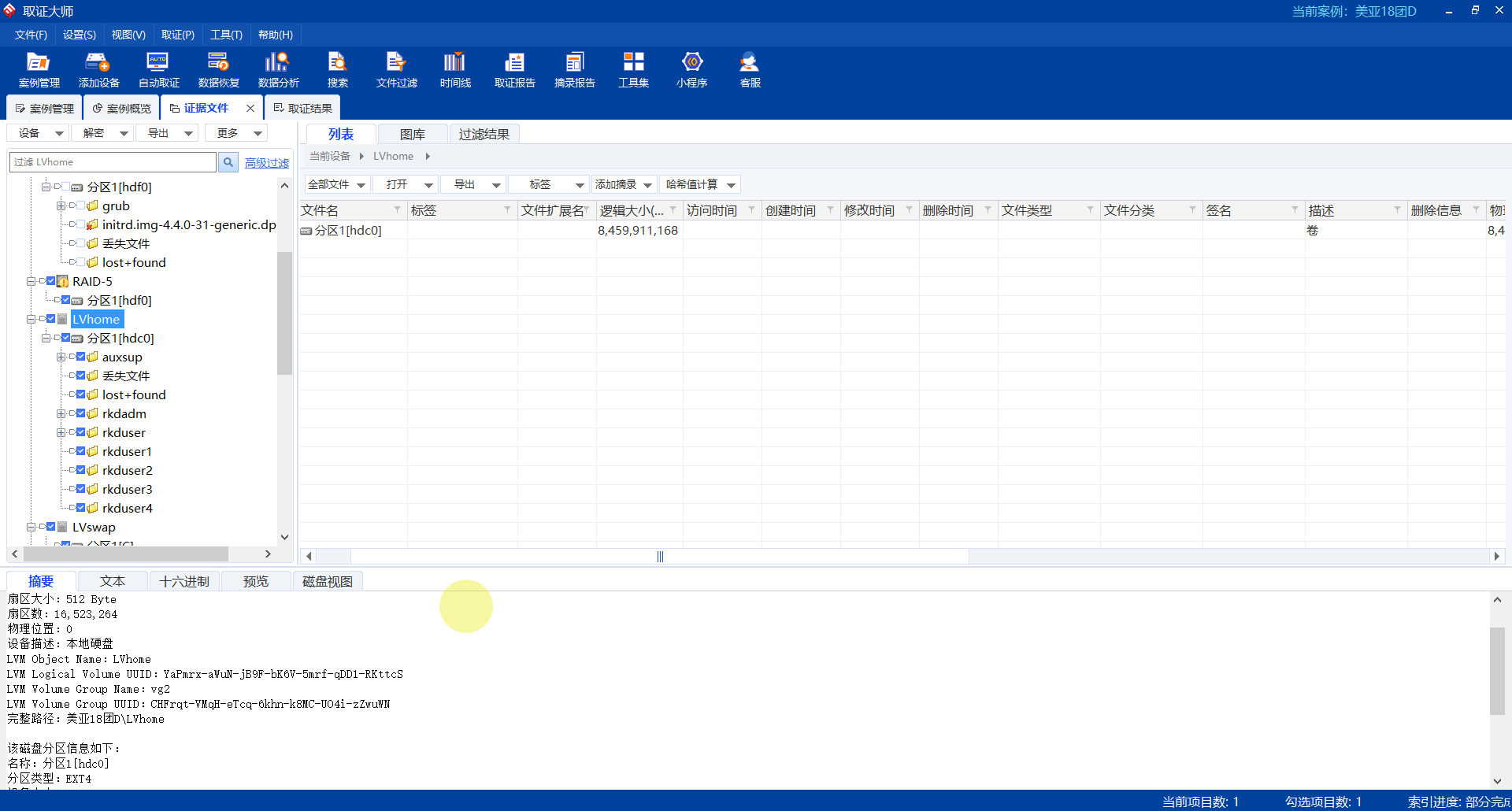Click the tree panel vertical scrollbar
The height and width of the screenshot is (811, 1512).
[x=284, y=313]
